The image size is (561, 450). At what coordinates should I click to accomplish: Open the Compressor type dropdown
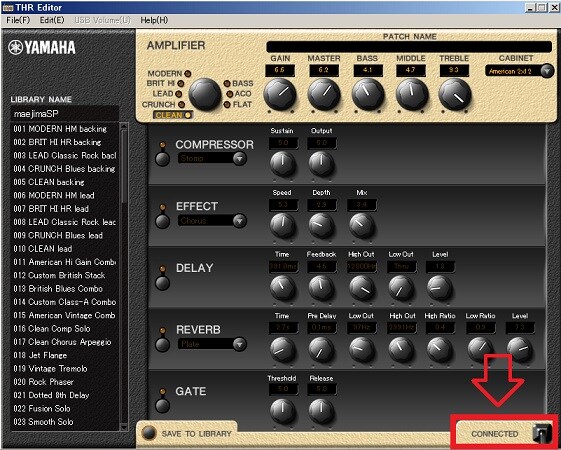[x=239, y=158]
